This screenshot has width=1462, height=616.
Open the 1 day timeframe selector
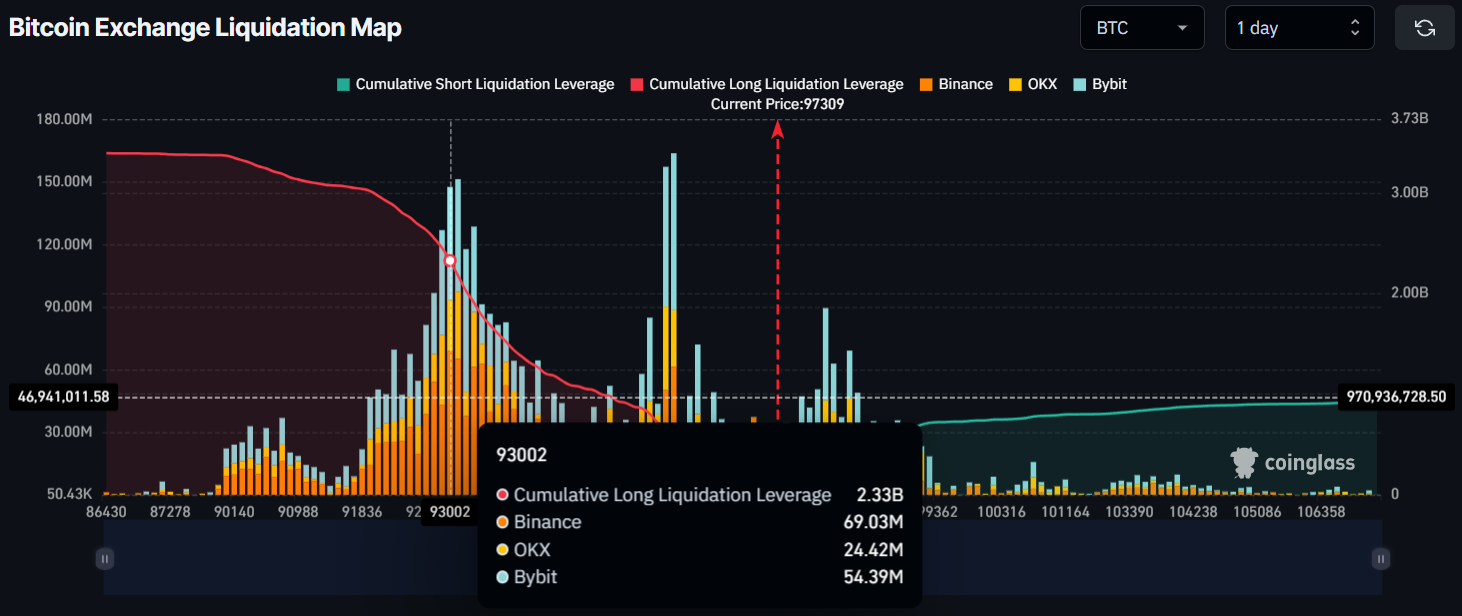pos(1299,27)
